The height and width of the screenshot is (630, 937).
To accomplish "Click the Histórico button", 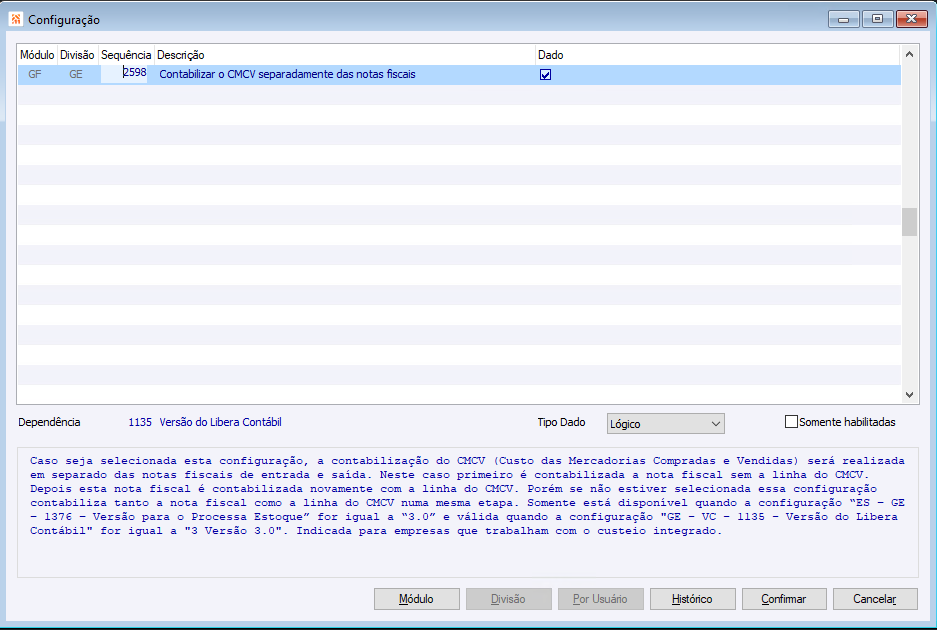I will pos(692,599).
